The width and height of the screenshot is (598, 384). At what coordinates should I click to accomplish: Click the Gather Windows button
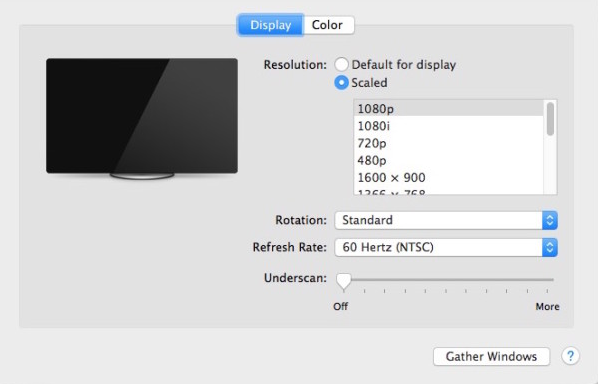point(491,357)
